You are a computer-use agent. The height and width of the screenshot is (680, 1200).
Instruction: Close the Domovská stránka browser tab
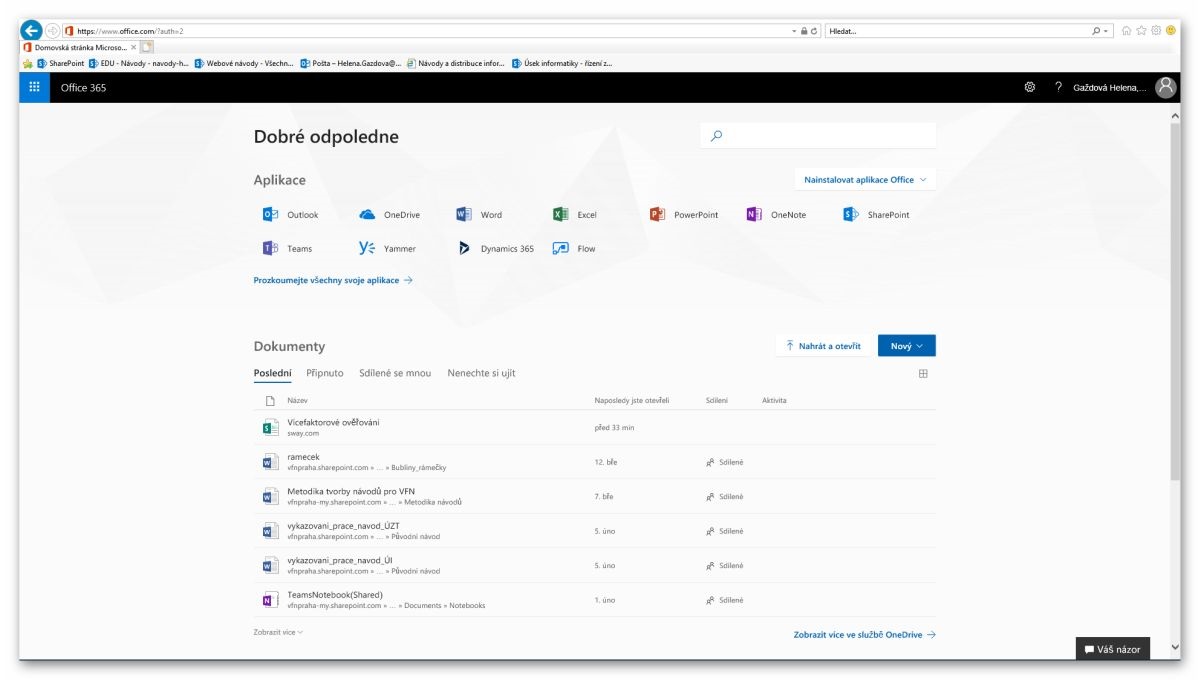[134, 47]
